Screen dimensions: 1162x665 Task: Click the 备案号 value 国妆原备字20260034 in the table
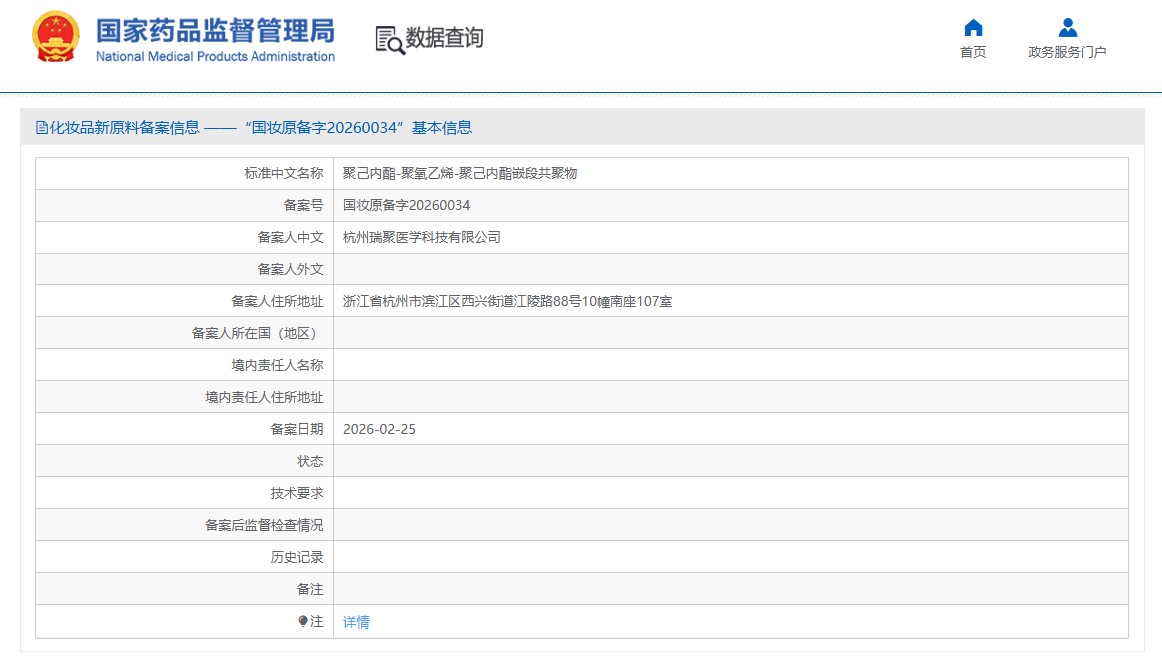[406, 205]
